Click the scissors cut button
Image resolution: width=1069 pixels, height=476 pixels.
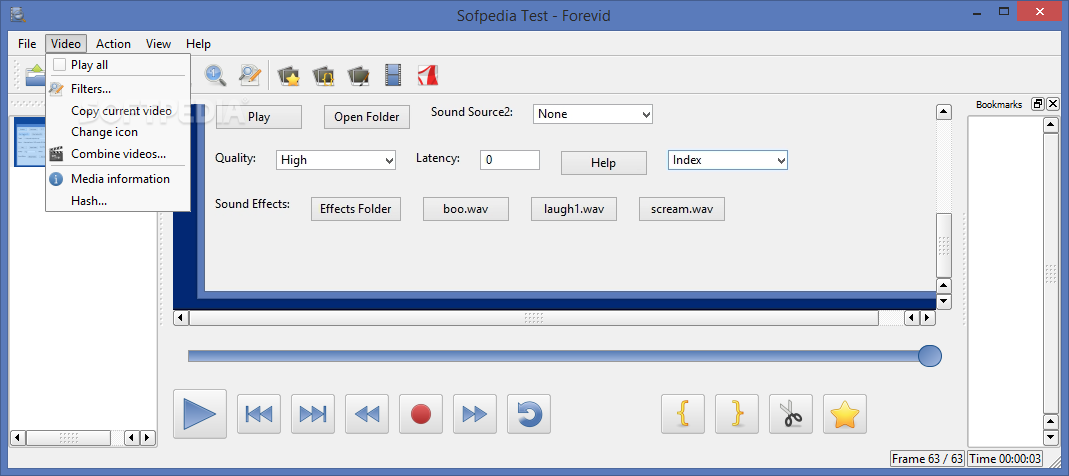[791, 414]
